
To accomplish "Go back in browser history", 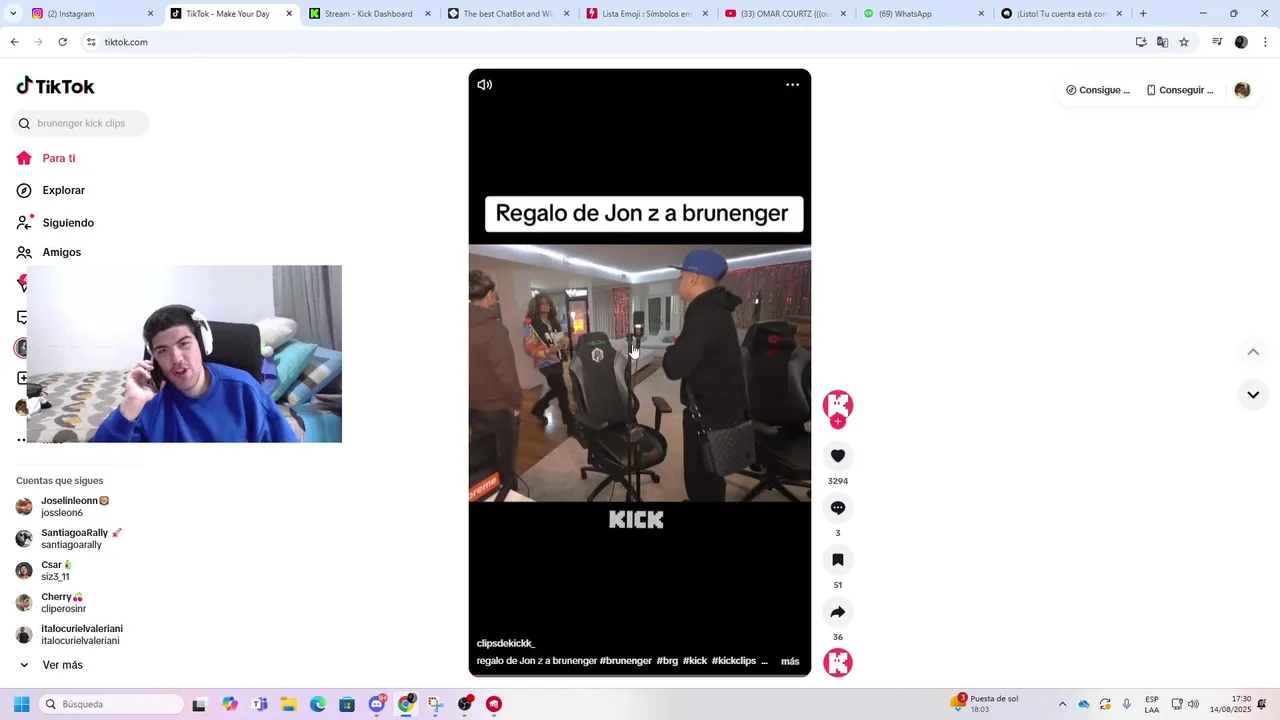I will [14, 42].
